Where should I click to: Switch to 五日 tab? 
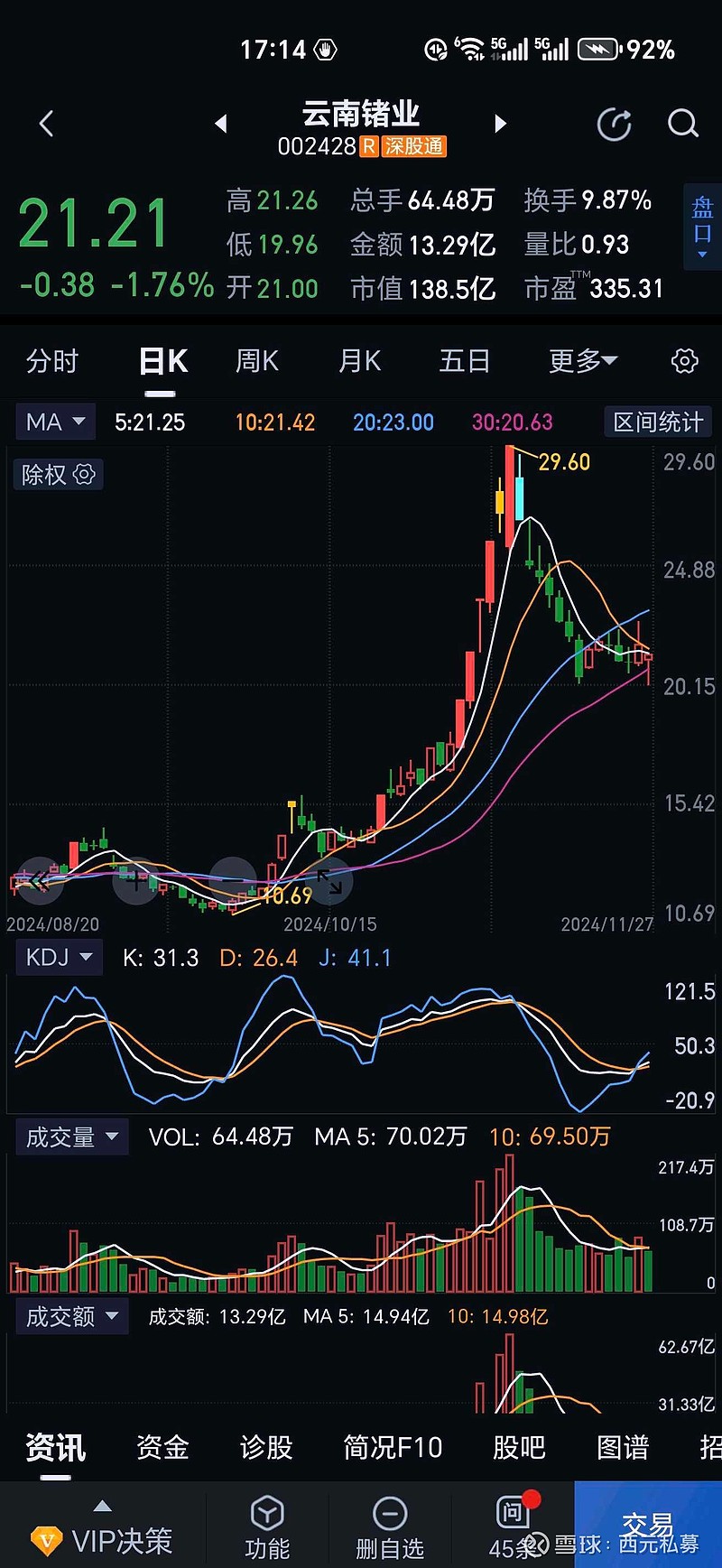point(465,361)
